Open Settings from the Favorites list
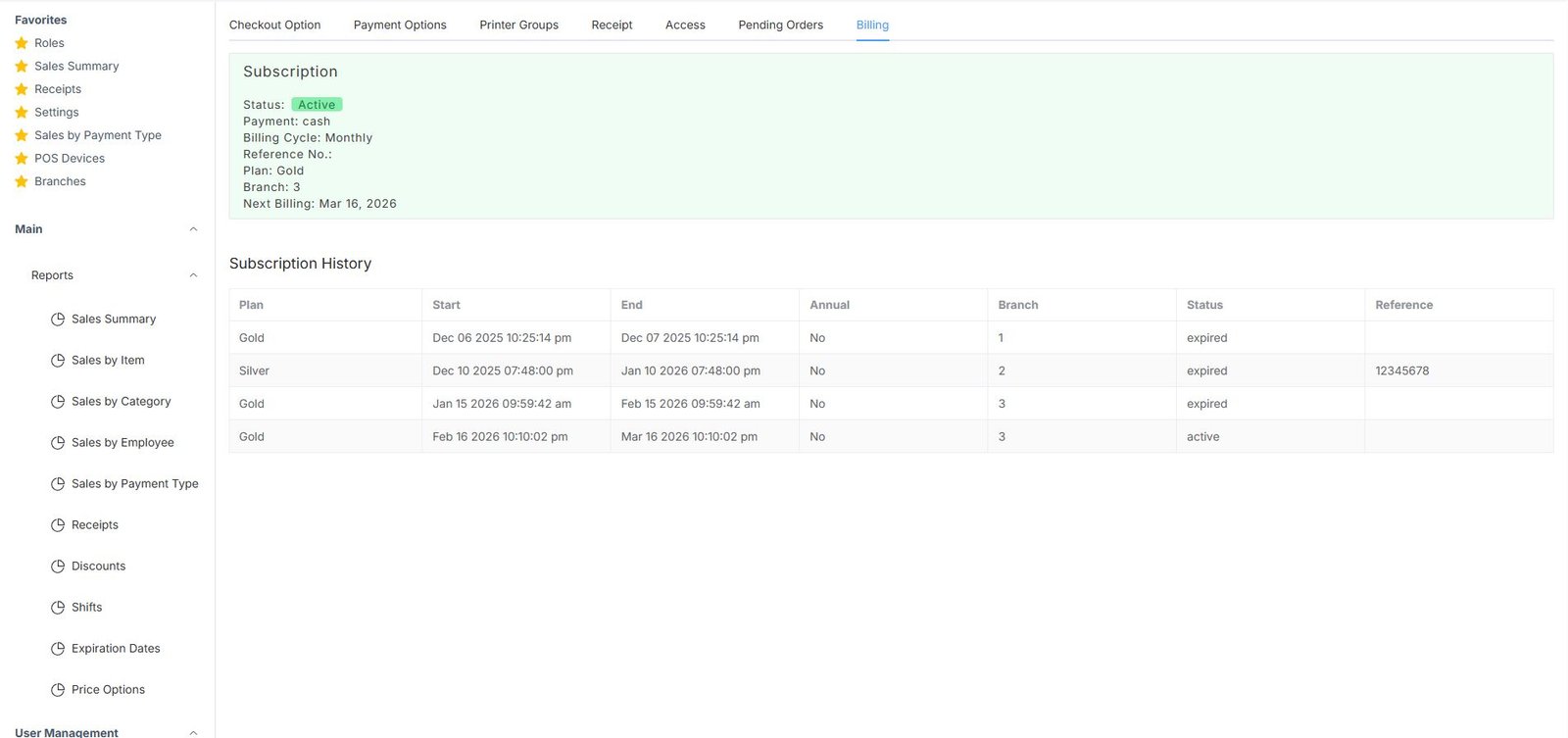The height and width of the screenshot is (738, 1568). click(56, 113)
